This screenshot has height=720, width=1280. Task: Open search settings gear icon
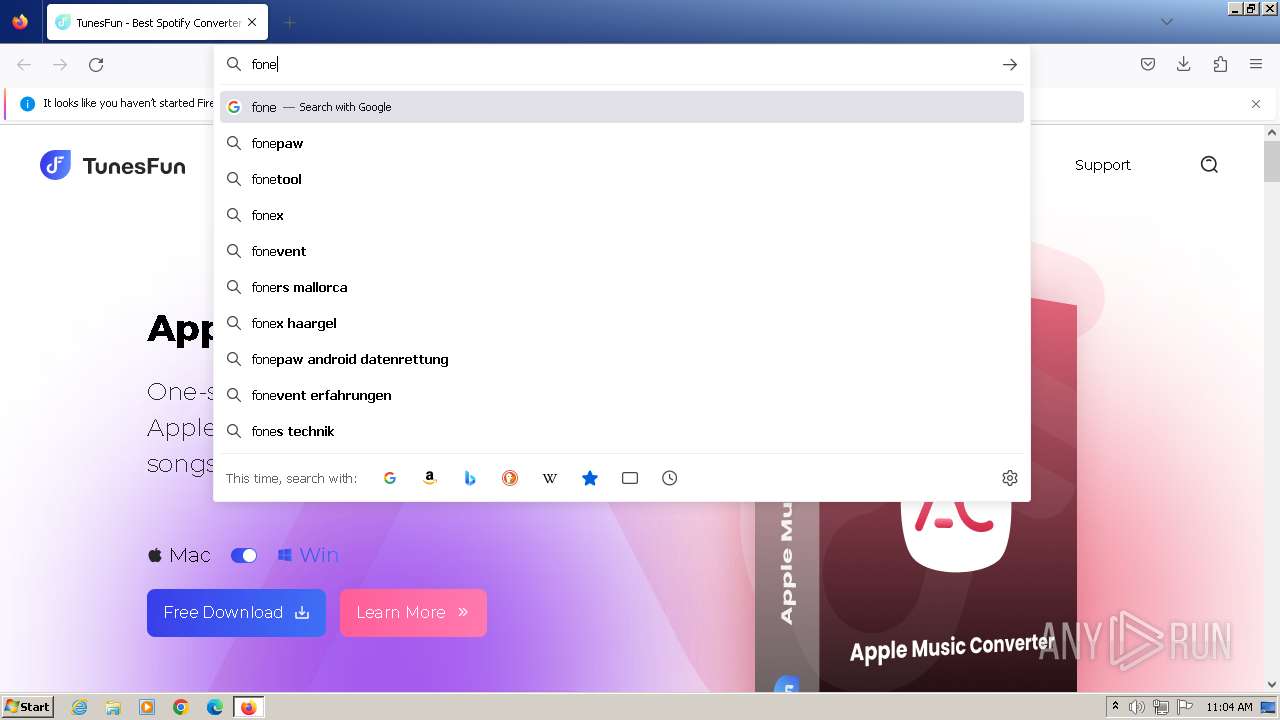[x=1010, y=478]
